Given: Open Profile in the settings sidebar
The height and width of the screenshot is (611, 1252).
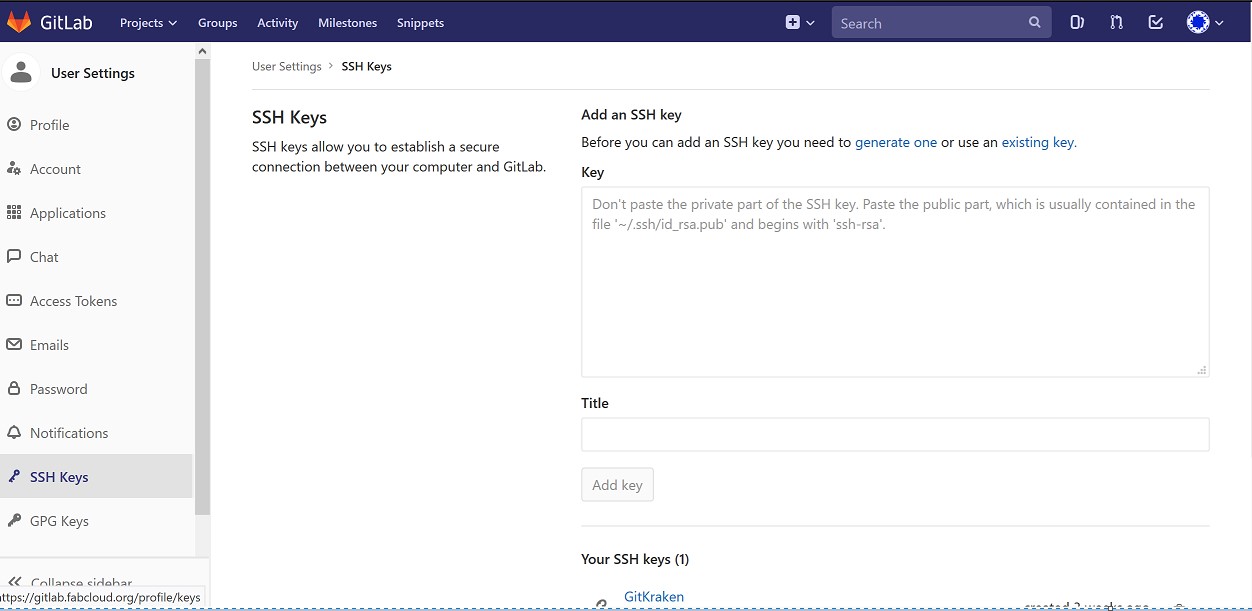Looking at the screenshot, I should [49, 125].
